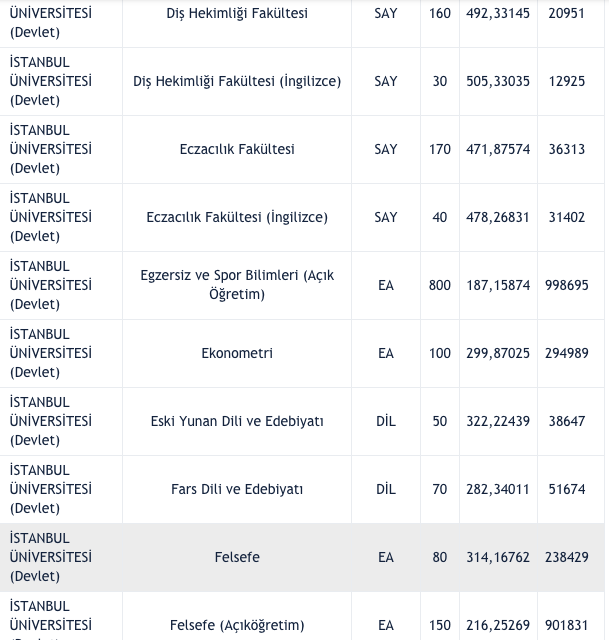Click ranking value 998695
609x640 pixels.
pos(567,285)
